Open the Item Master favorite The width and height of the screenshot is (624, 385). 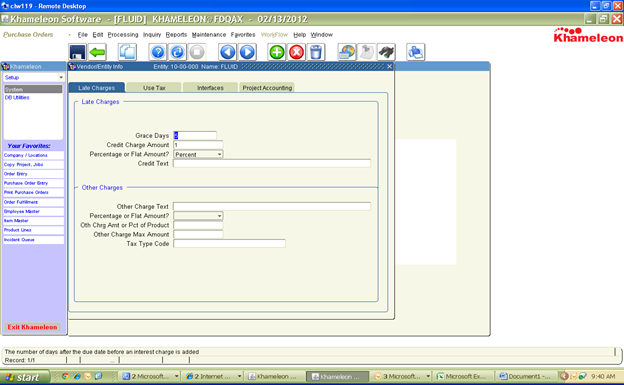point(33,221)
